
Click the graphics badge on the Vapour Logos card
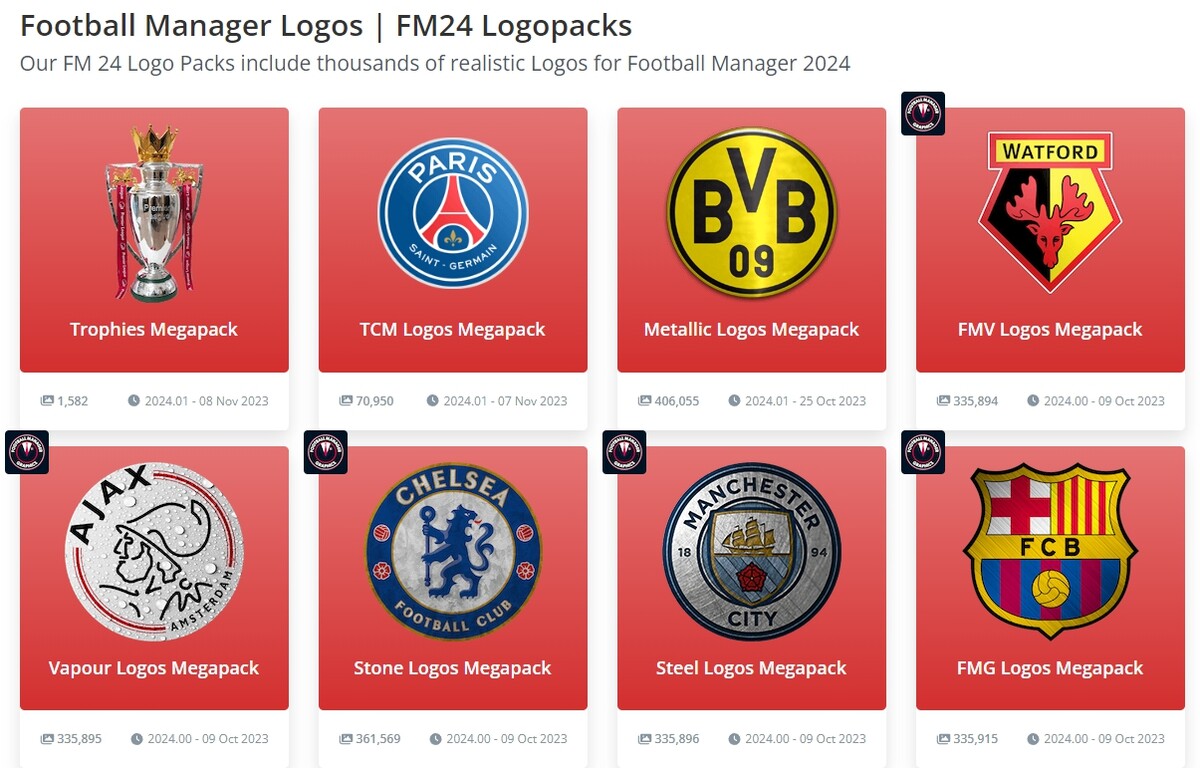point(27,452)
